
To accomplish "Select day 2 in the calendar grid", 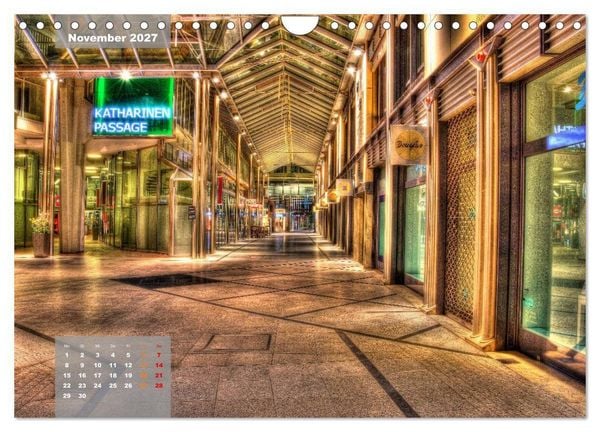I will [x=82, y=355].
